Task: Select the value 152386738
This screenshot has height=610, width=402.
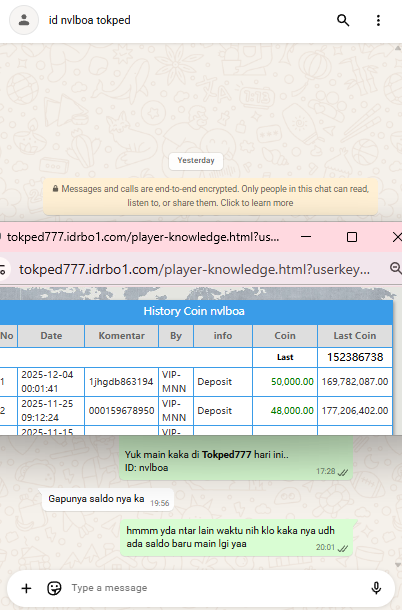Action: (x=355, y=357)
